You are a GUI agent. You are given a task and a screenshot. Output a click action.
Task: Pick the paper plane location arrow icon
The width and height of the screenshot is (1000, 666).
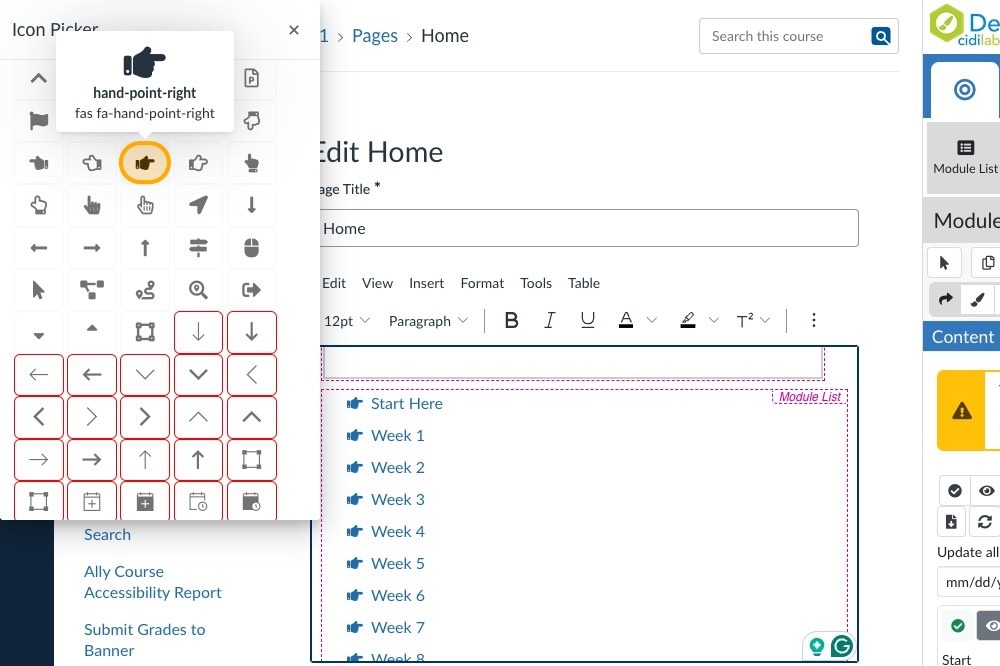(198, 205)
